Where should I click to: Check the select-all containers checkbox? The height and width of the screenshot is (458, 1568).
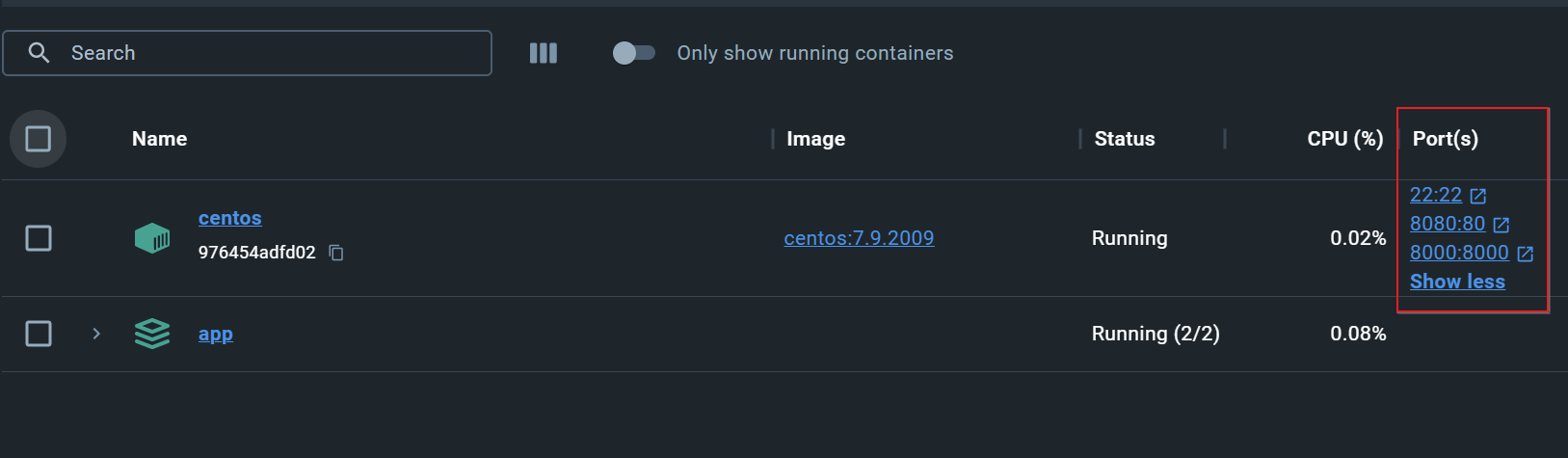pos(39,139)
